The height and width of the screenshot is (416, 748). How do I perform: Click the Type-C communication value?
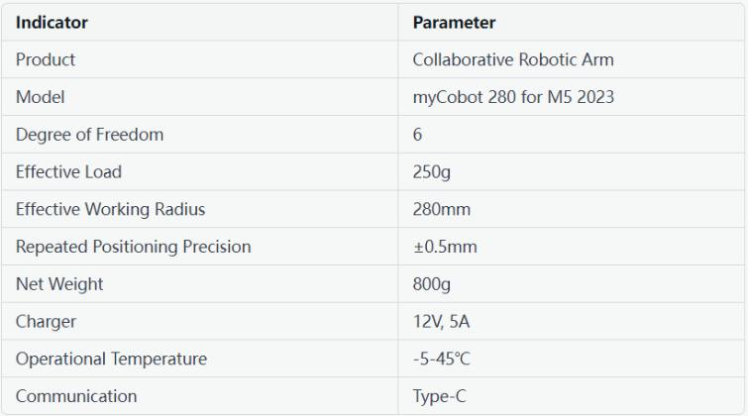[x=438, y=396]
